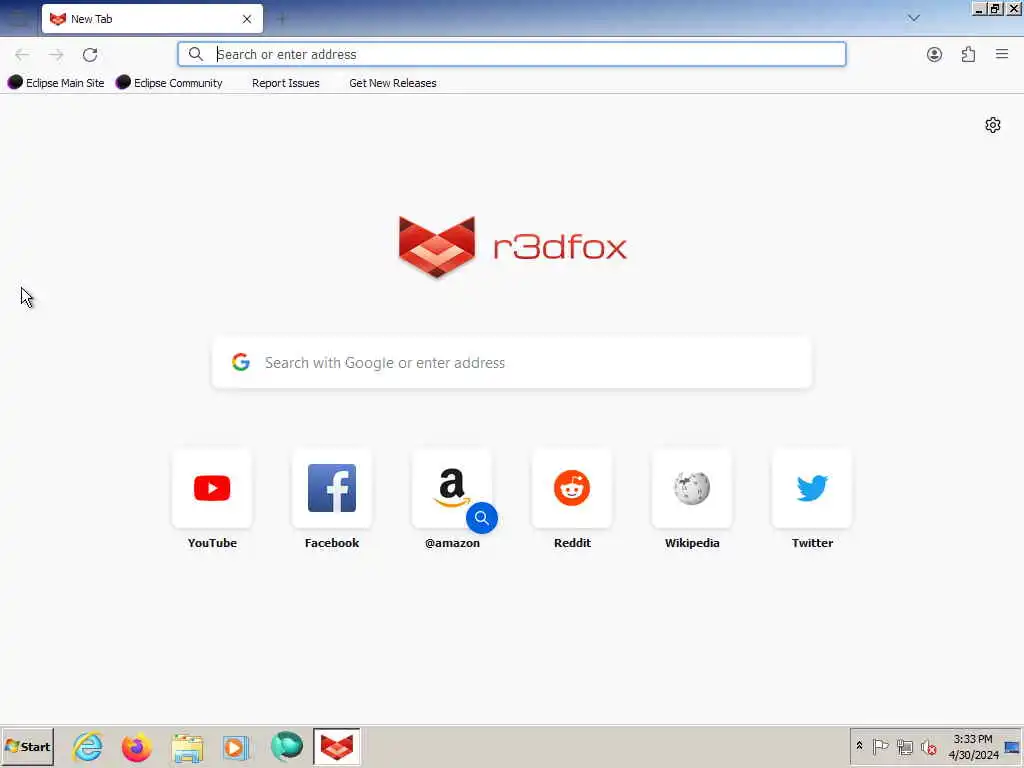This screenshot has height=768, width=1024.
Task: Click the volume muted tray icon
Action: (928, 746)
